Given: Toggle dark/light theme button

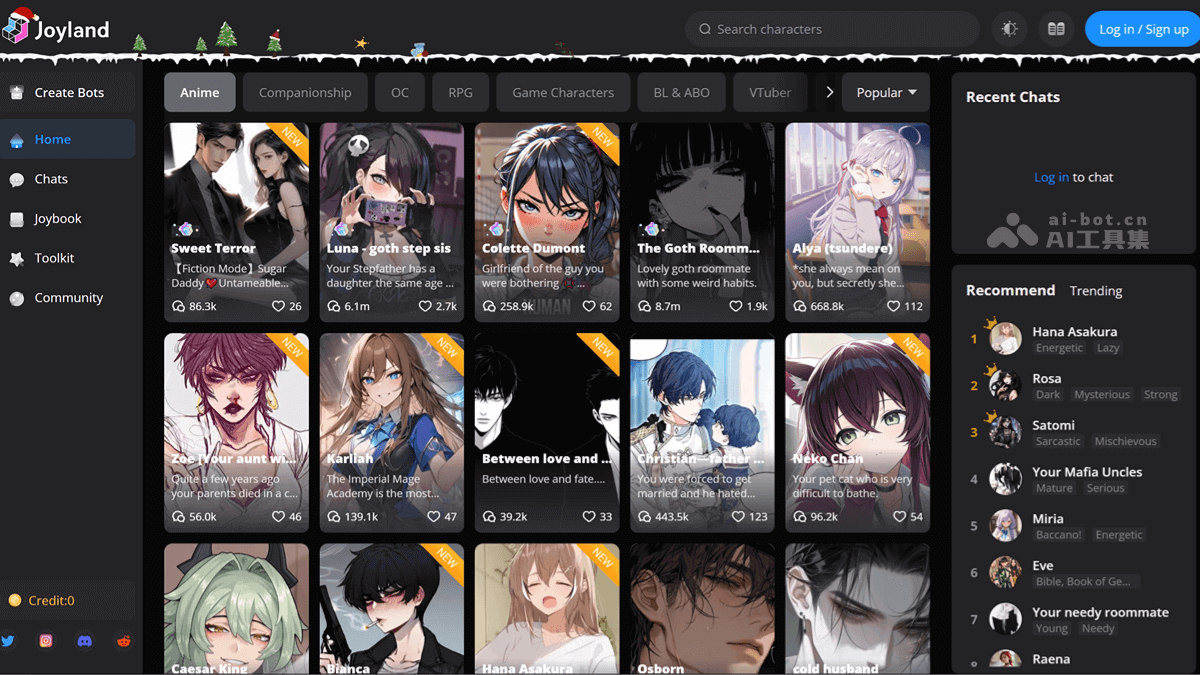Looking at the screenshot, I should tap(1010, 29).
